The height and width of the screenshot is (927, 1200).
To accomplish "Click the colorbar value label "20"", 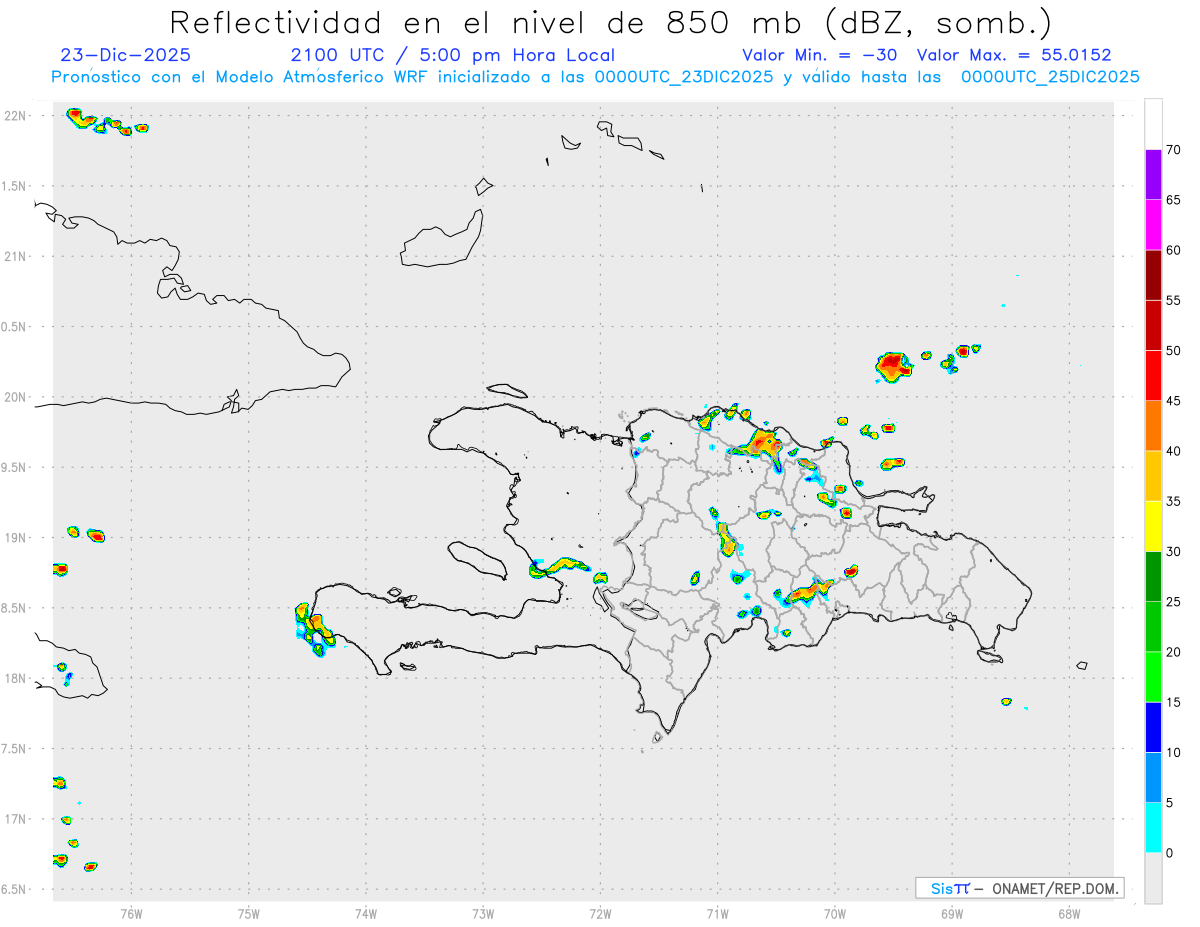I will click(x=1174, y=652).
